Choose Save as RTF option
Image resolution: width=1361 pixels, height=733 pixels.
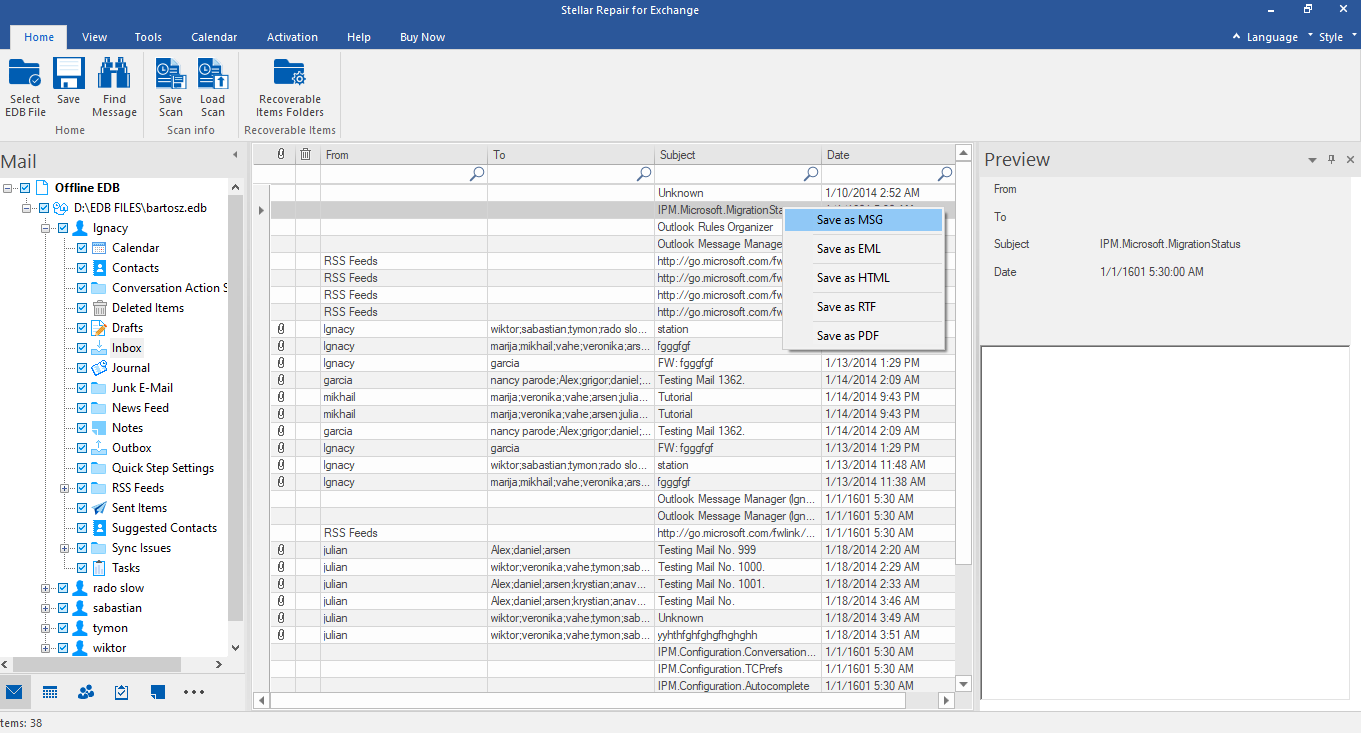point(864,307)
